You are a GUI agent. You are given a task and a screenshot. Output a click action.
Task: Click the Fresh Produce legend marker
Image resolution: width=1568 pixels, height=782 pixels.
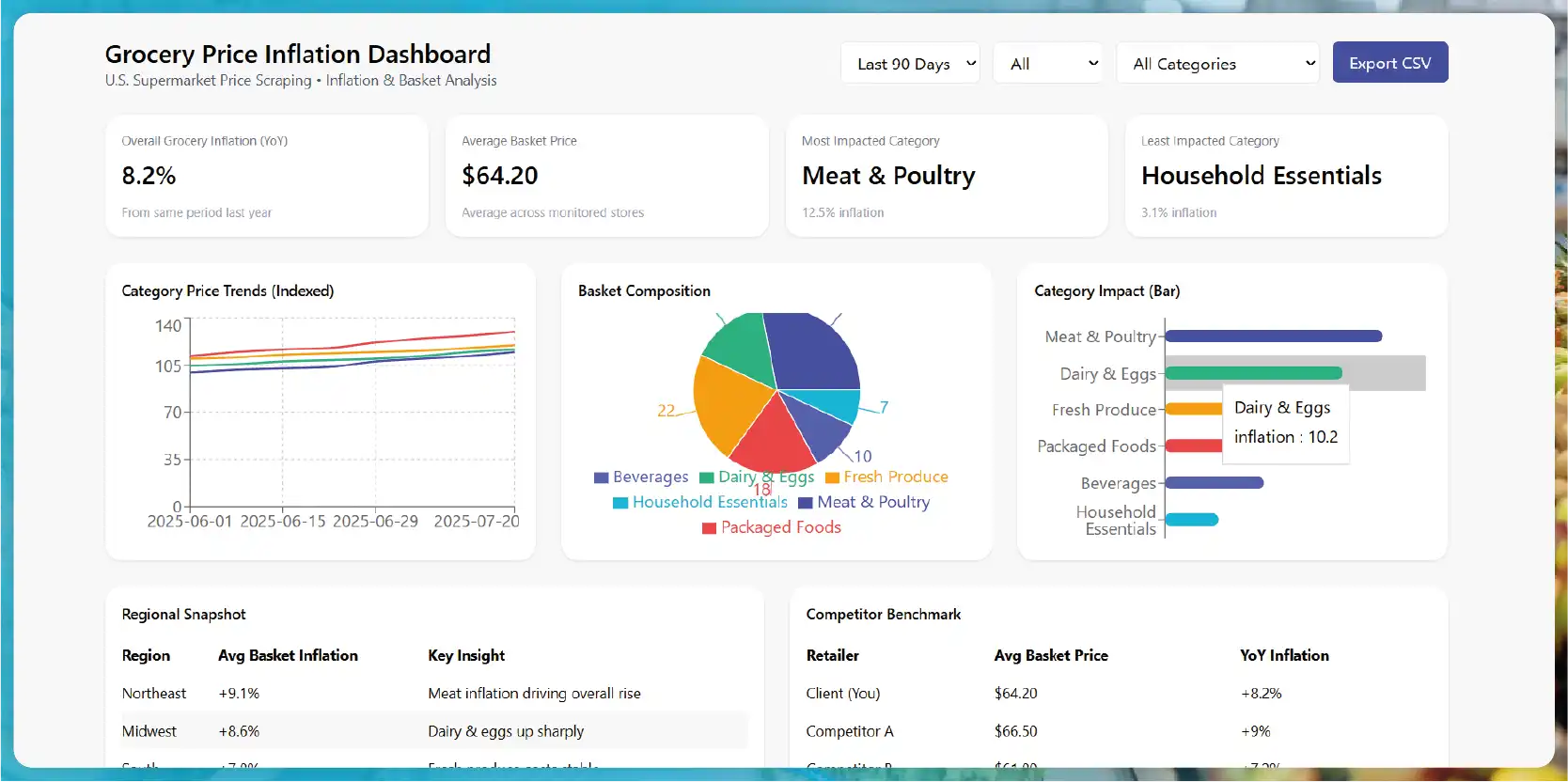click(x=832, y=477)
